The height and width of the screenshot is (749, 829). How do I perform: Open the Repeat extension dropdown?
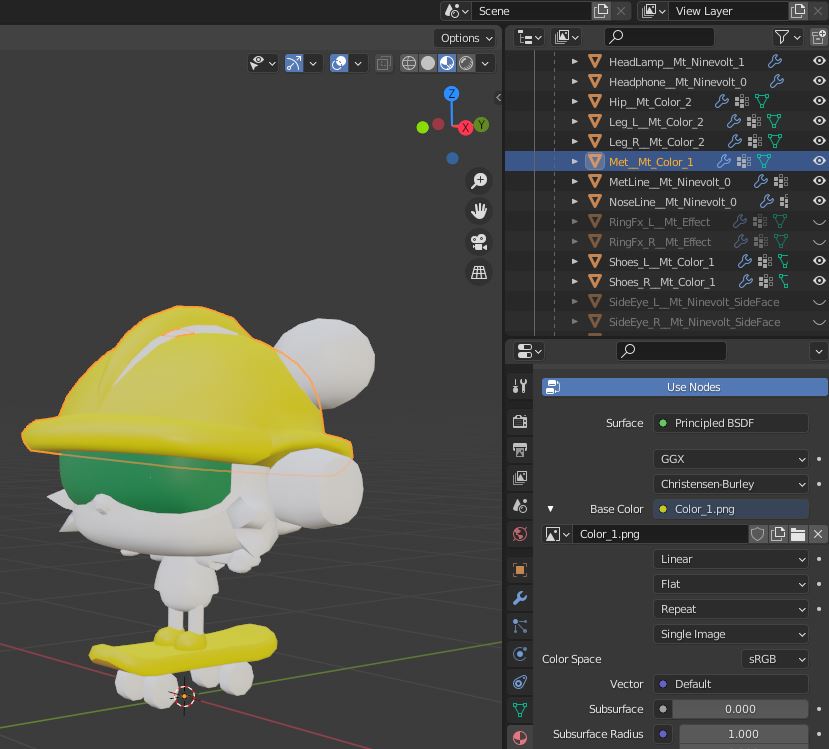point(731,609)
